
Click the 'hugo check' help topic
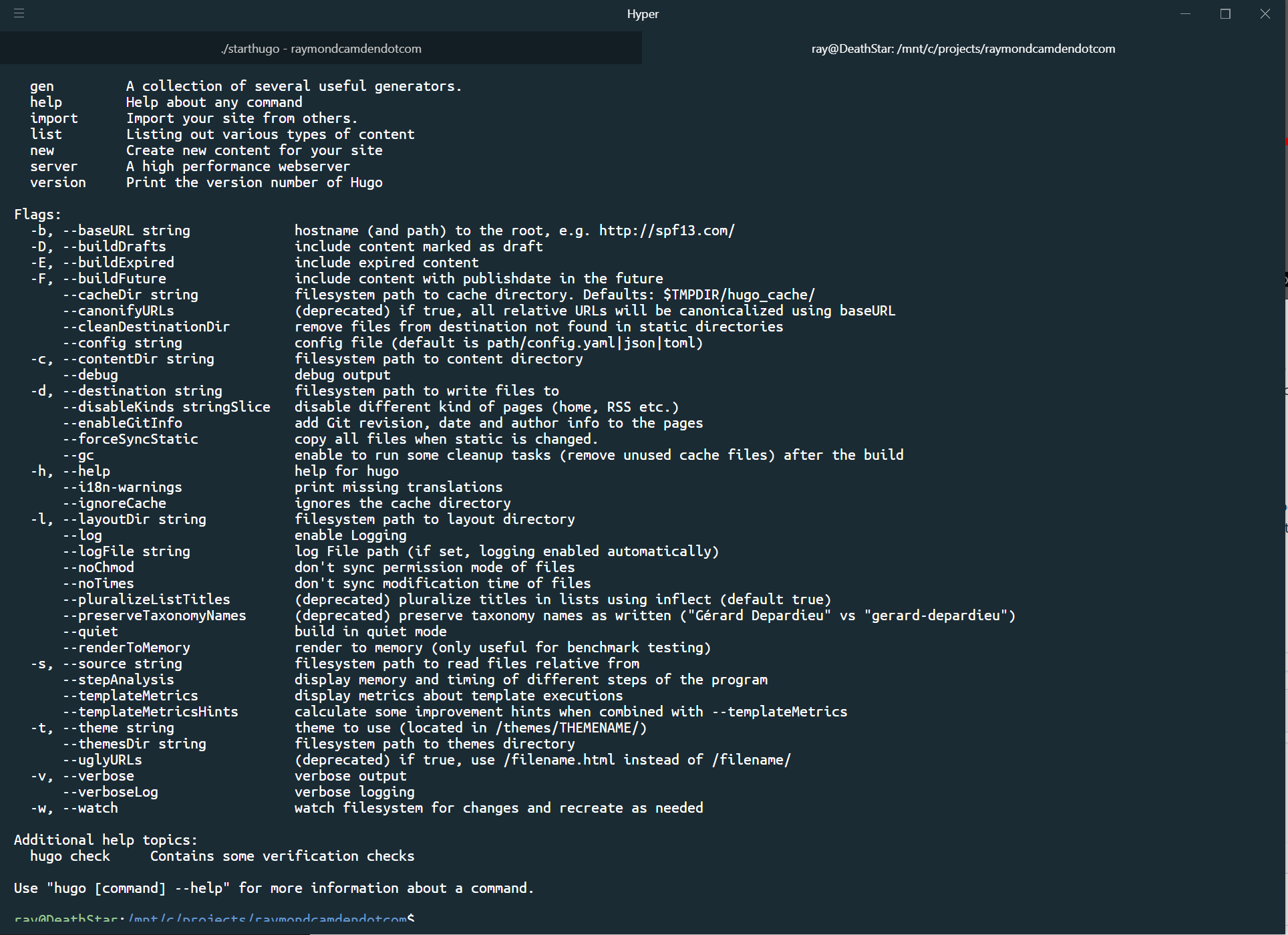[70, 855]
